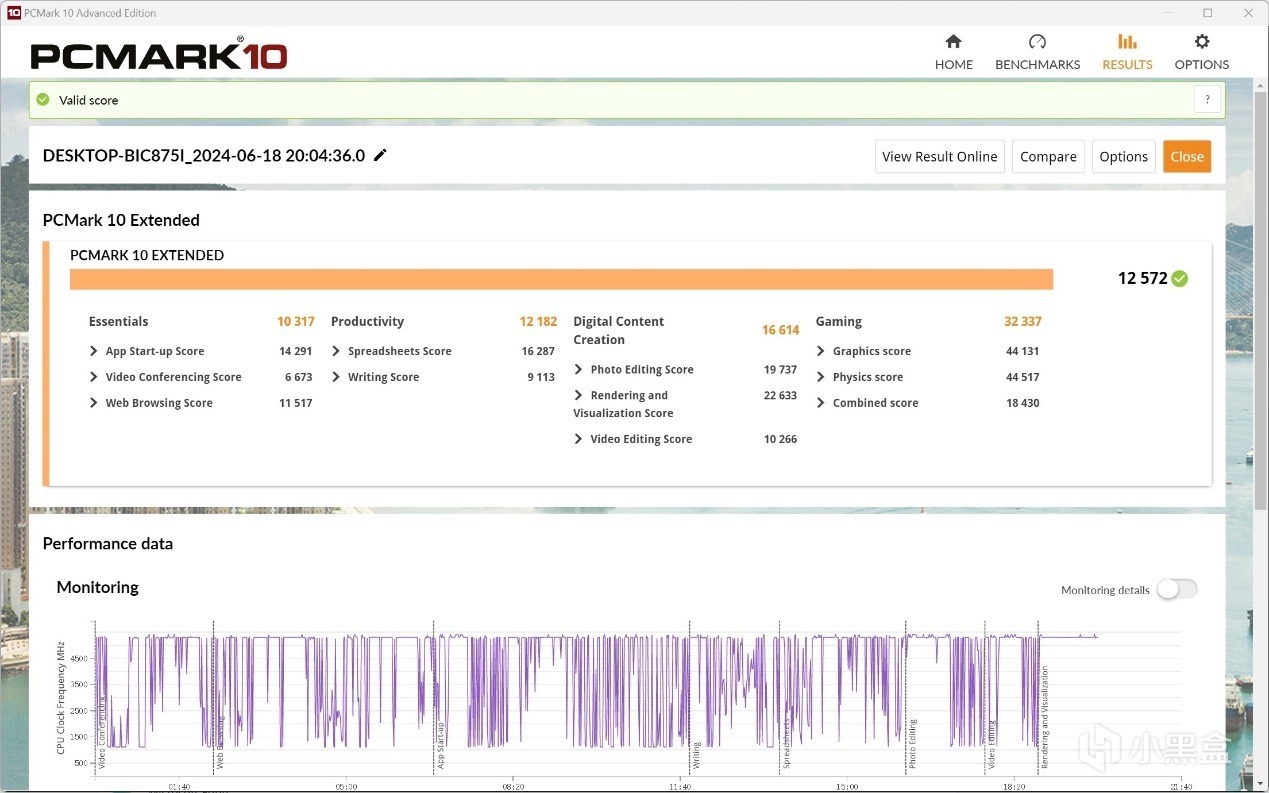Click the App Start-up marker in chart

pyautogui.click(x=439, y=745)
